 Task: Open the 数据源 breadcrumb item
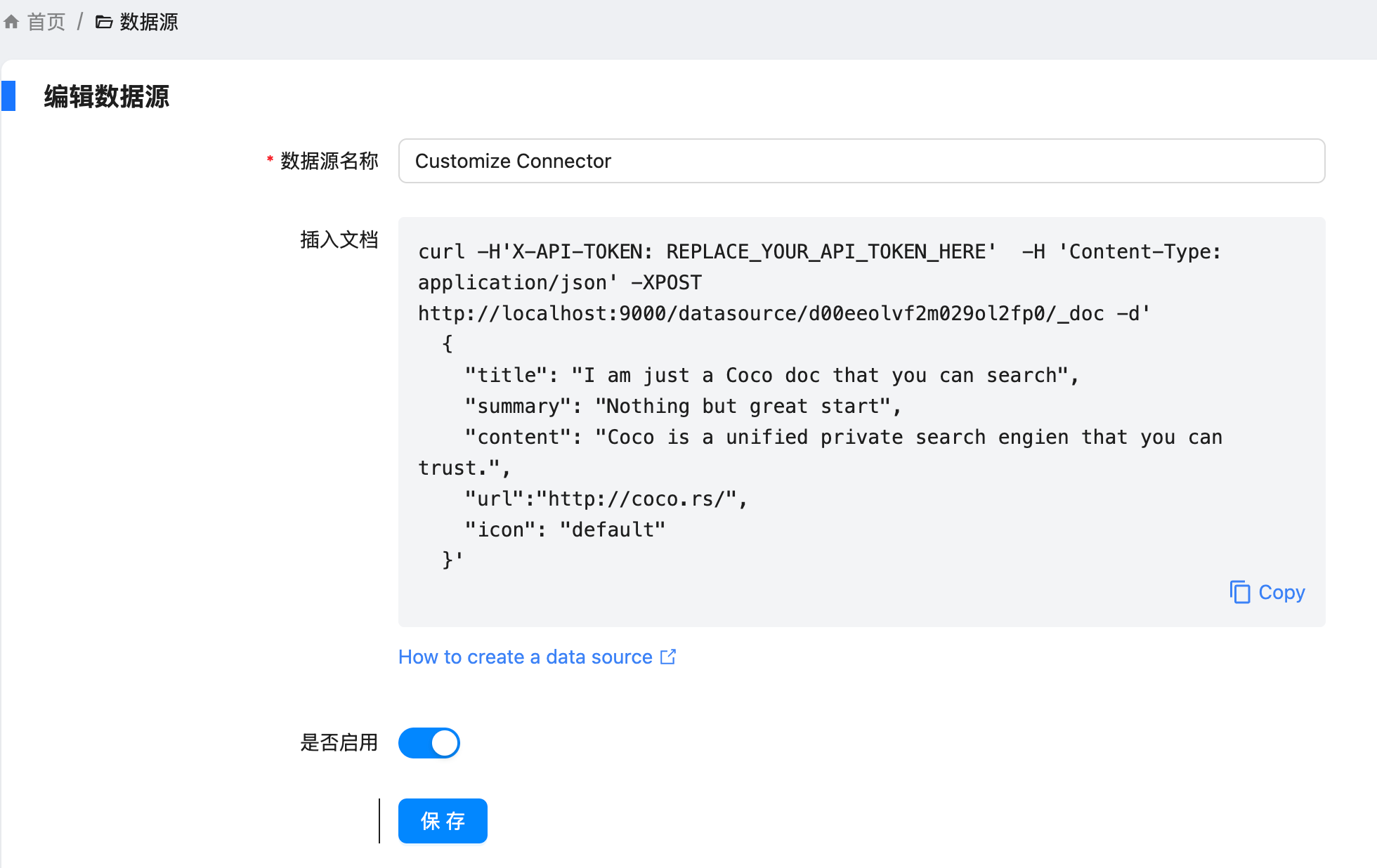pos(148,22)
